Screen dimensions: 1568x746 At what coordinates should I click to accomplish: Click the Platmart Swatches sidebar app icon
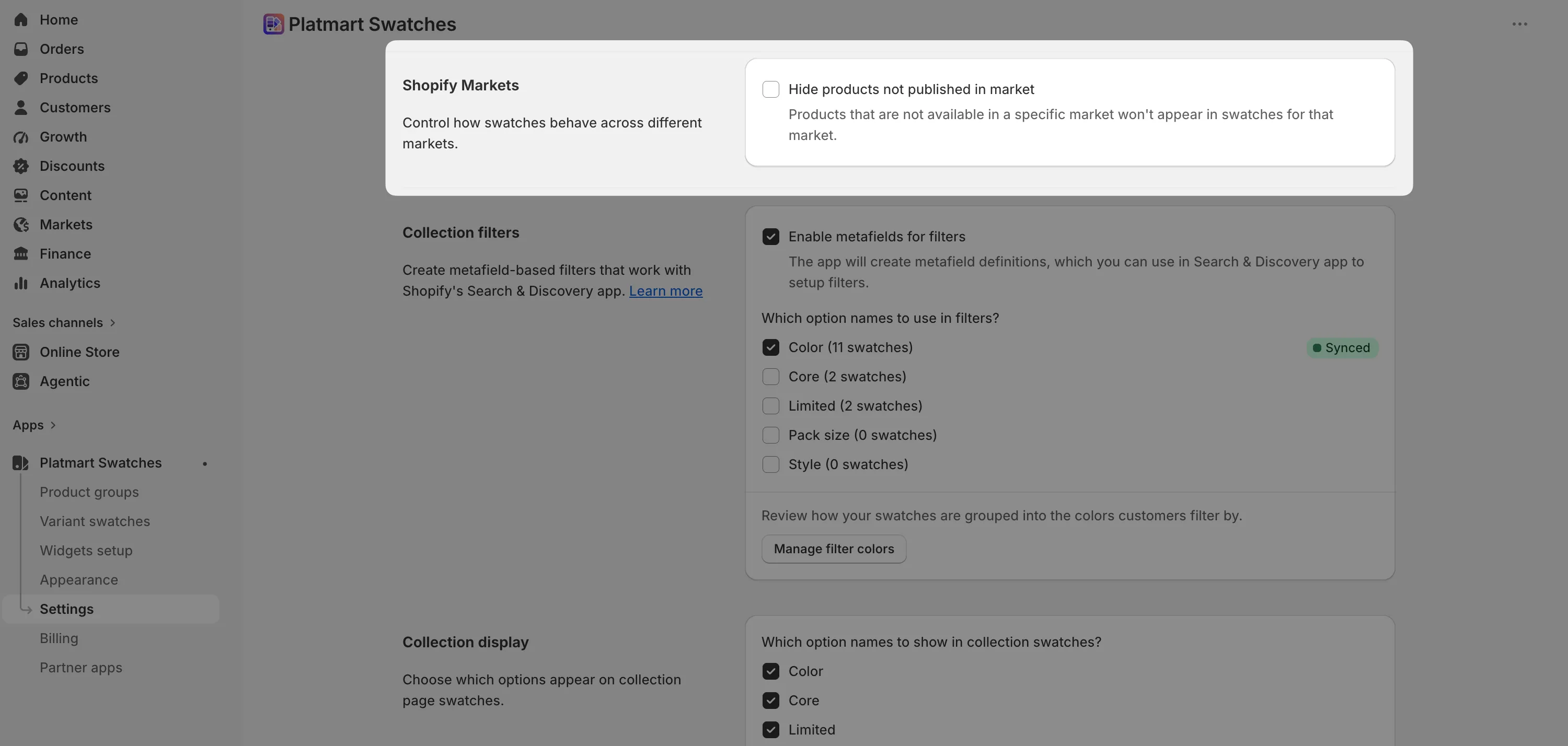coord(21,462)
